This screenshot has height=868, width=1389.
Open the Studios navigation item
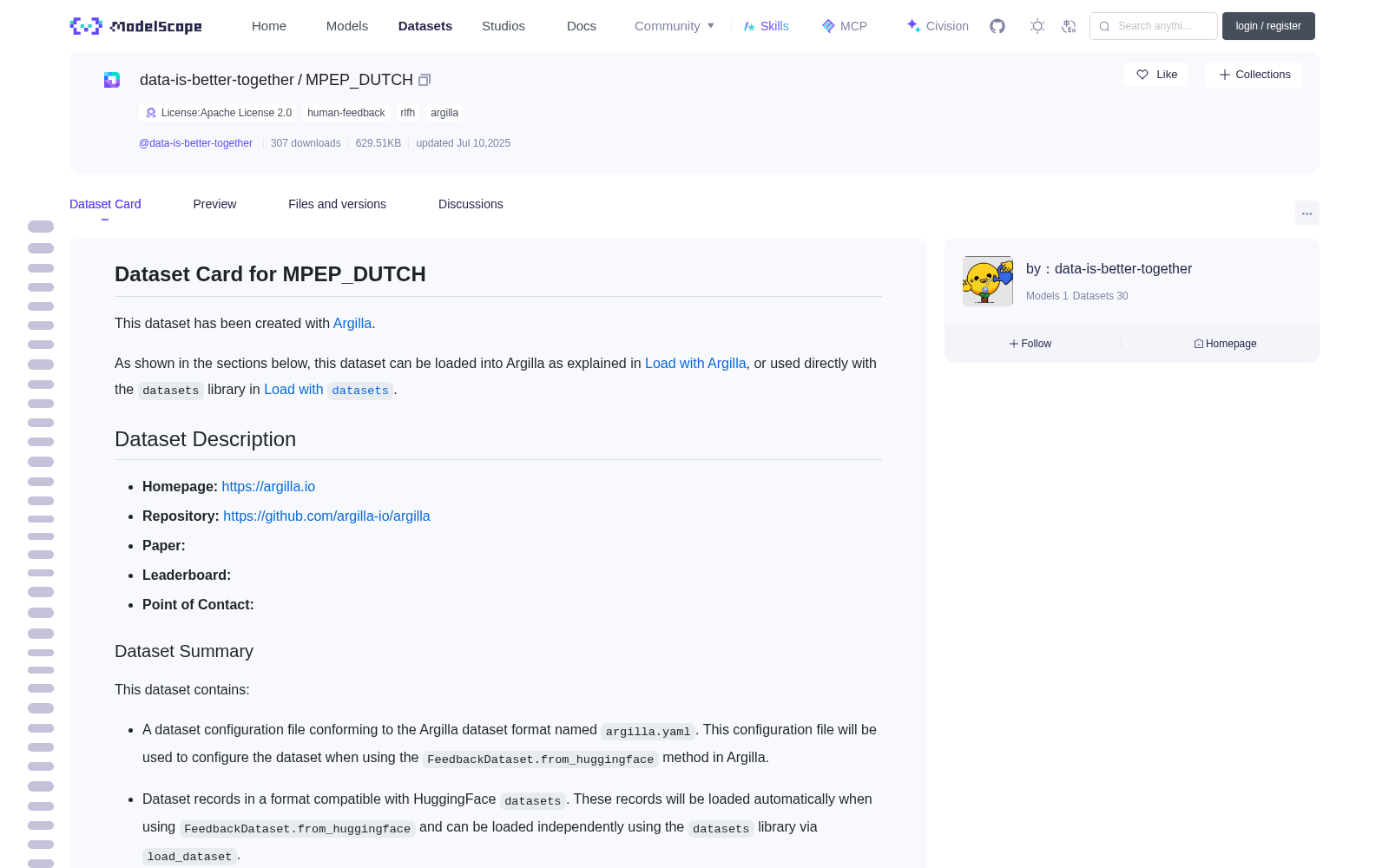coord(504,26)
